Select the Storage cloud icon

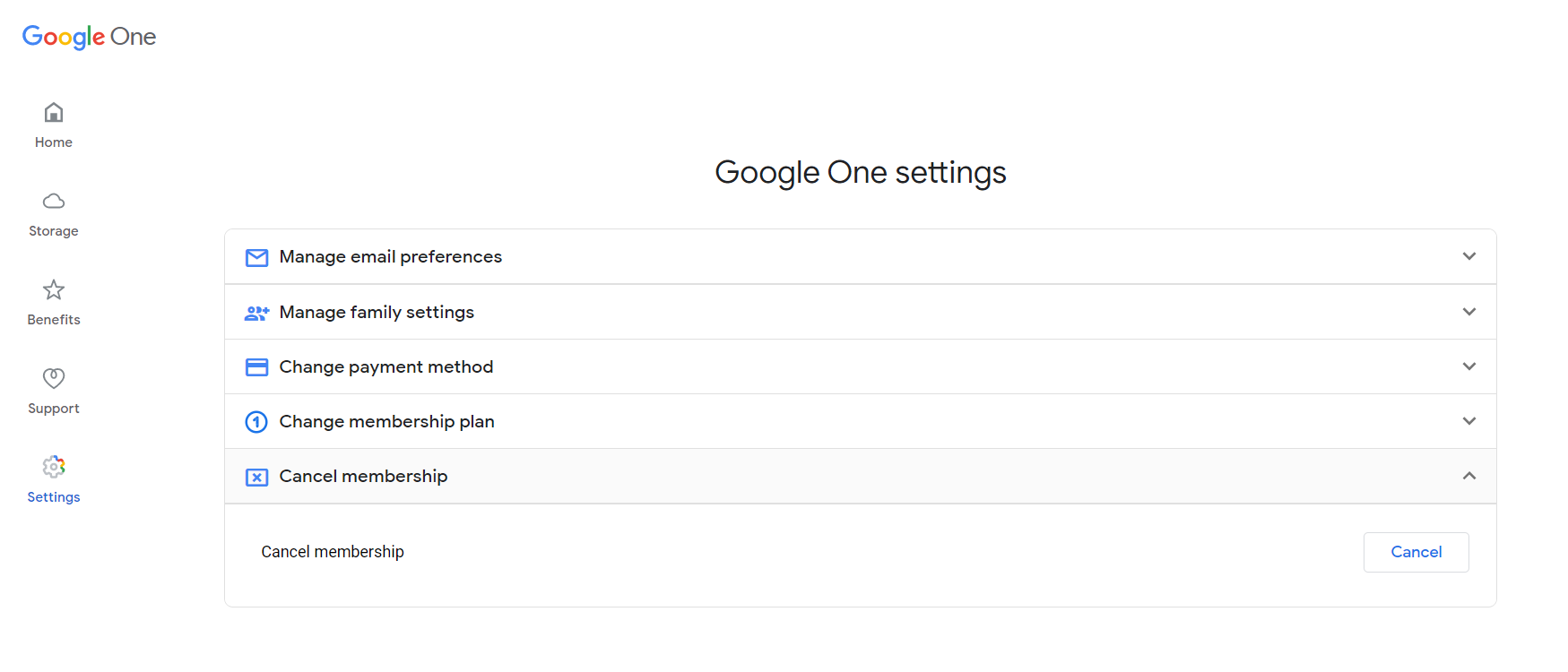(53, 201)
